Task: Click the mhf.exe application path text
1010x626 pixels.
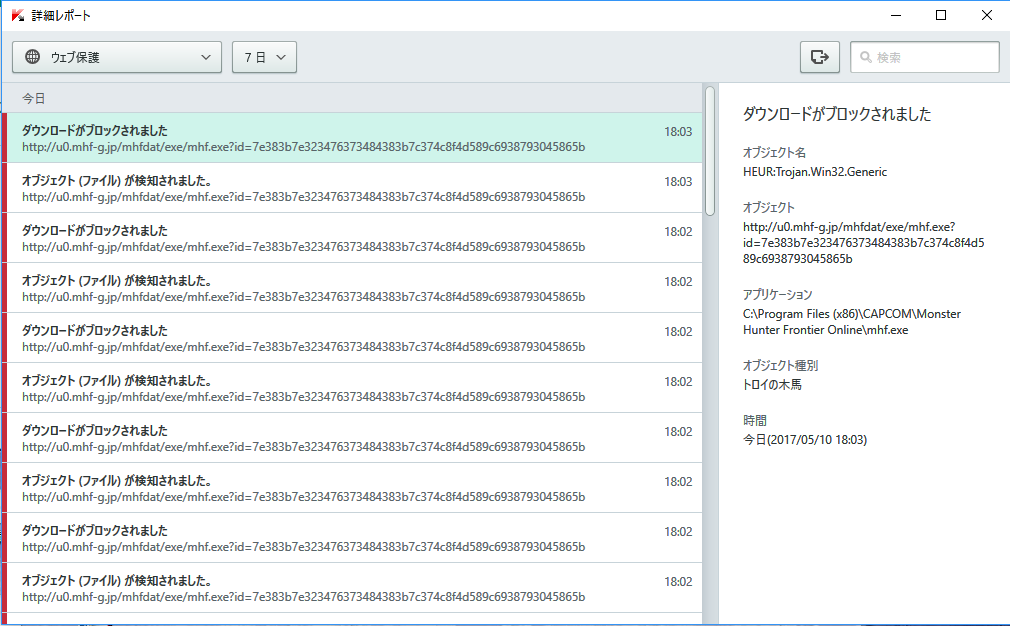Action: [x=852, y=321]
